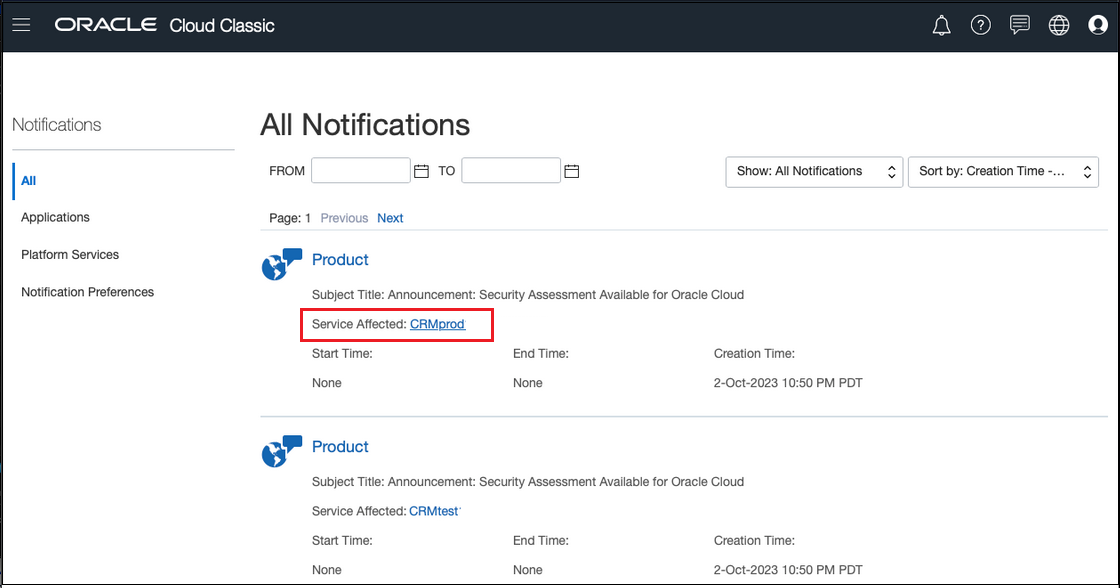1120x588 pixels.
Task: Open the navigation hamburger menu
Action: click(x=21, y=24)
